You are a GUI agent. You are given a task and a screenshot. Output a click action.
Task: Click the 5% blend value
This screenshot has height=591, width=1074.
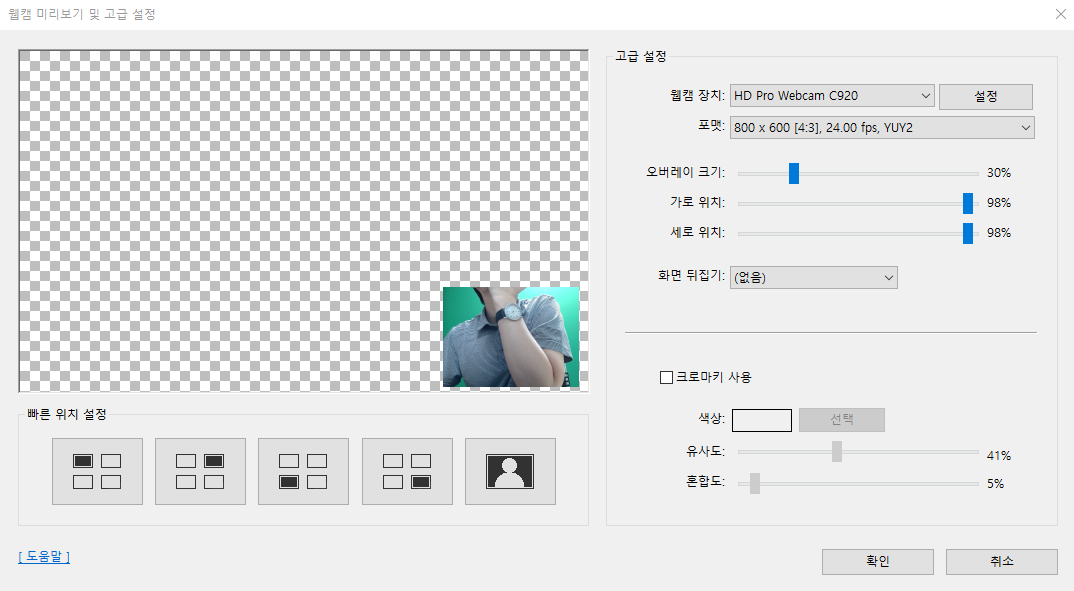[x=995, y=483]
